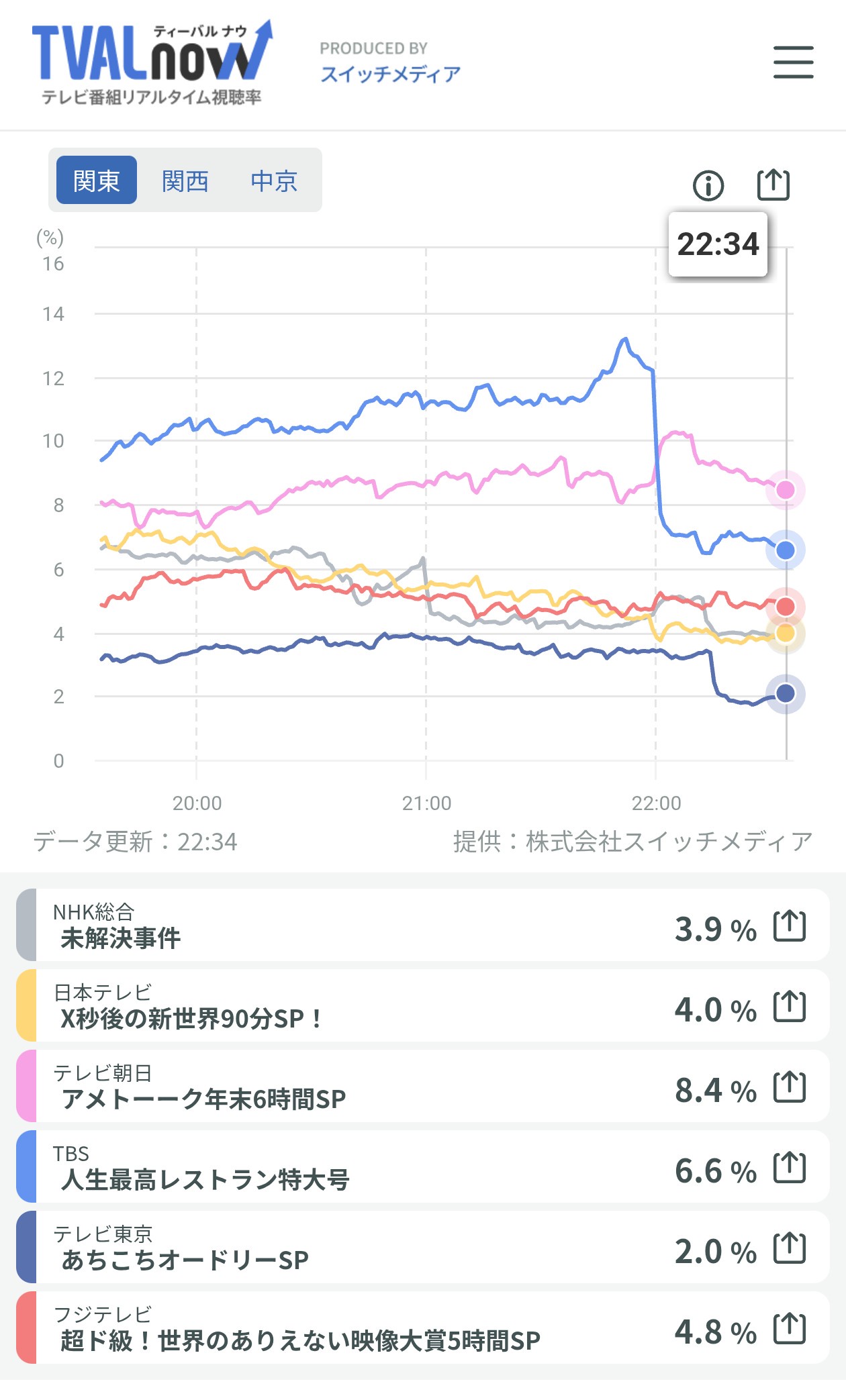Switch to the 中京 region tab
Image resolution: width=846 pixels, height=1400 pixels.
pos(274,181)
